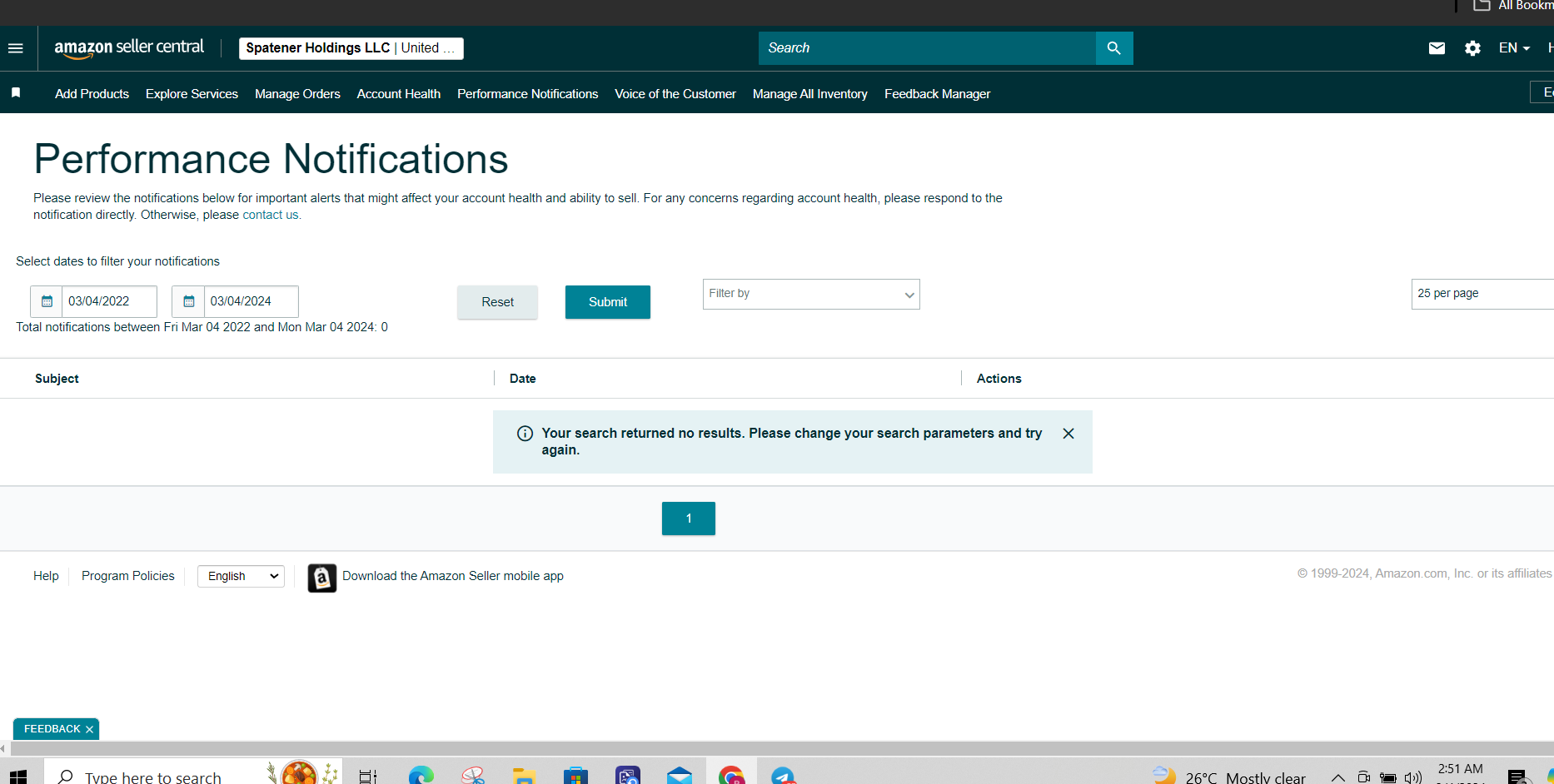Open Explore Services
The height and width of the screenshot is (784, 1554).
pyautogui.click(x=192, y=94)
